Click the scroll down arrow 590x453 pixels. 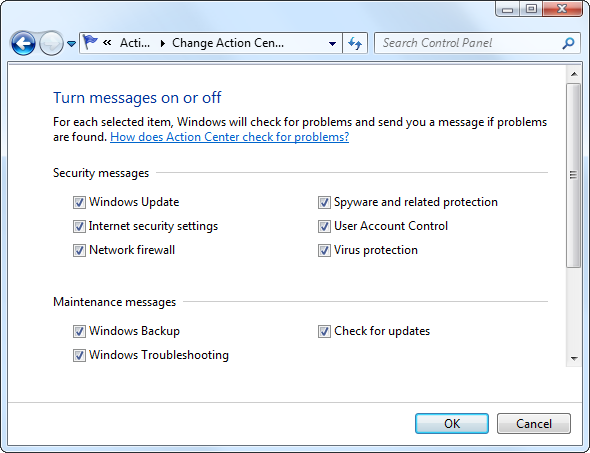574,359
